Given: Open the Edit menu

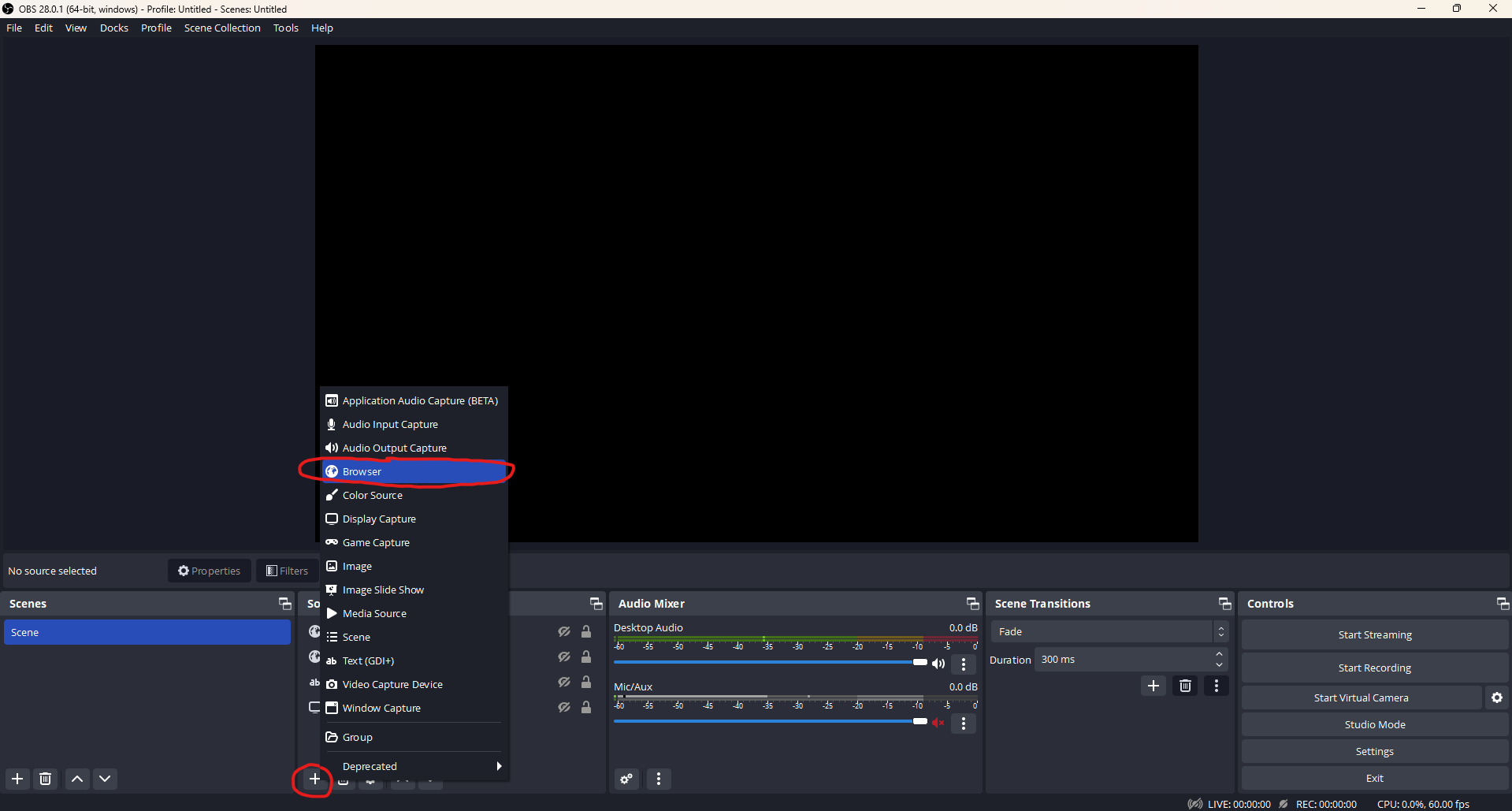Looking at the screenshot, I should click(x=43, y=28).
